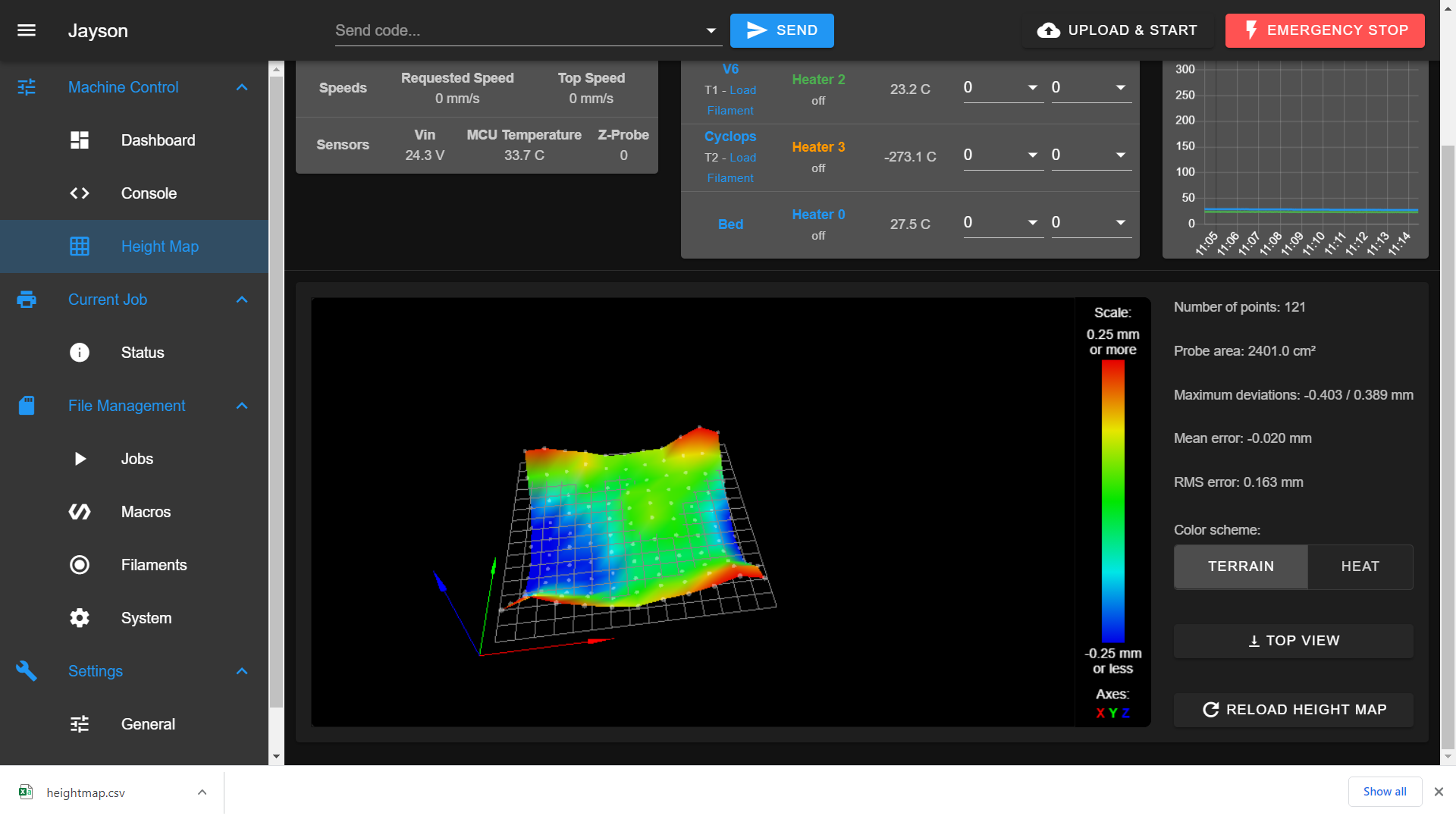The image size is (1456, 819).
Task: Close the downloads bar
Action: (1439, 792)
